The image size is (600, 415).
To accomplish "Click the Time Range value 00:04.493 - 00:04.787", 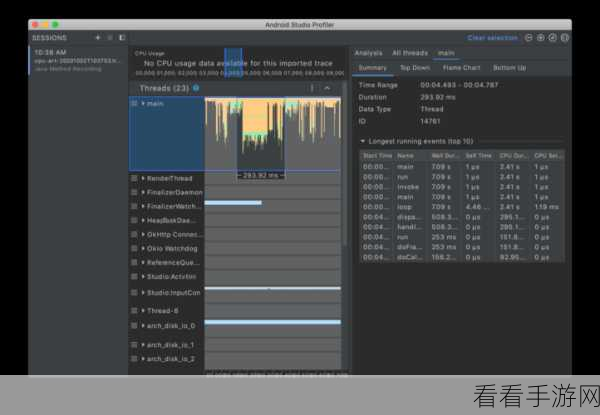I will pyautogui.click(x=459, y=85).
